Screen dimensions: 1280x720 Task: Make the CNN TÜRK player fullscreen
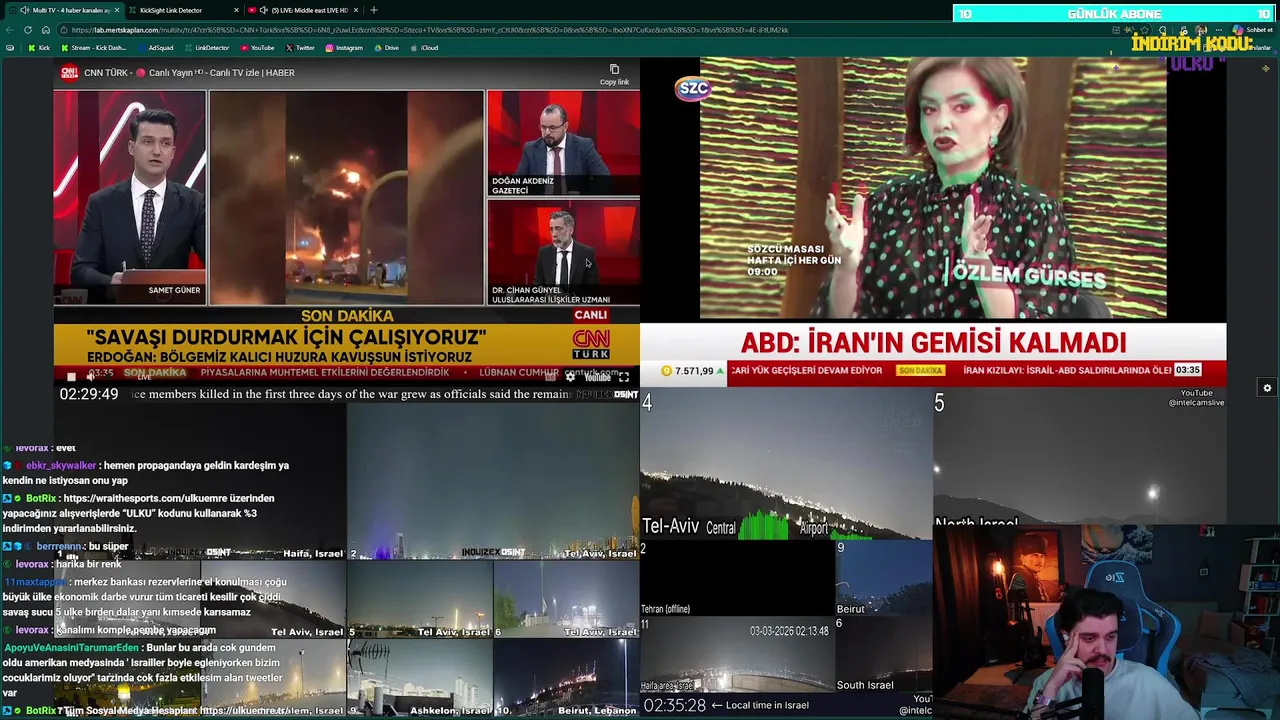pyautogui.click(x=624, y=377)
